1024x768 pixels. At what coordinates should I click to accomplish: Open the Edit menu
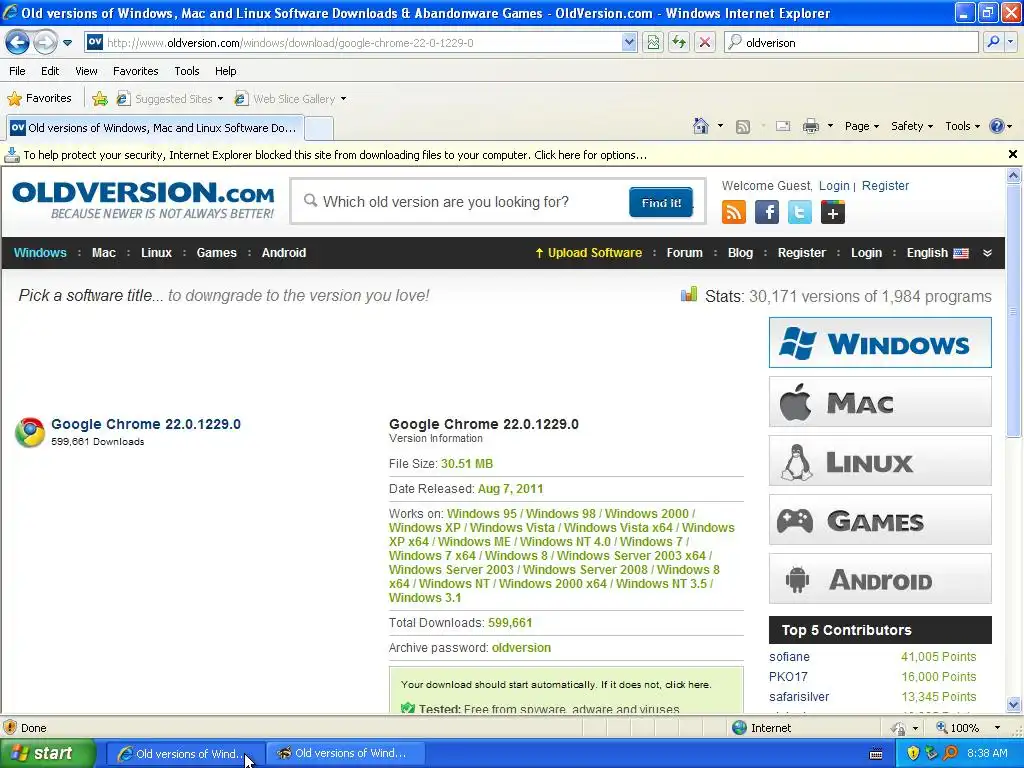coord(50,71)
